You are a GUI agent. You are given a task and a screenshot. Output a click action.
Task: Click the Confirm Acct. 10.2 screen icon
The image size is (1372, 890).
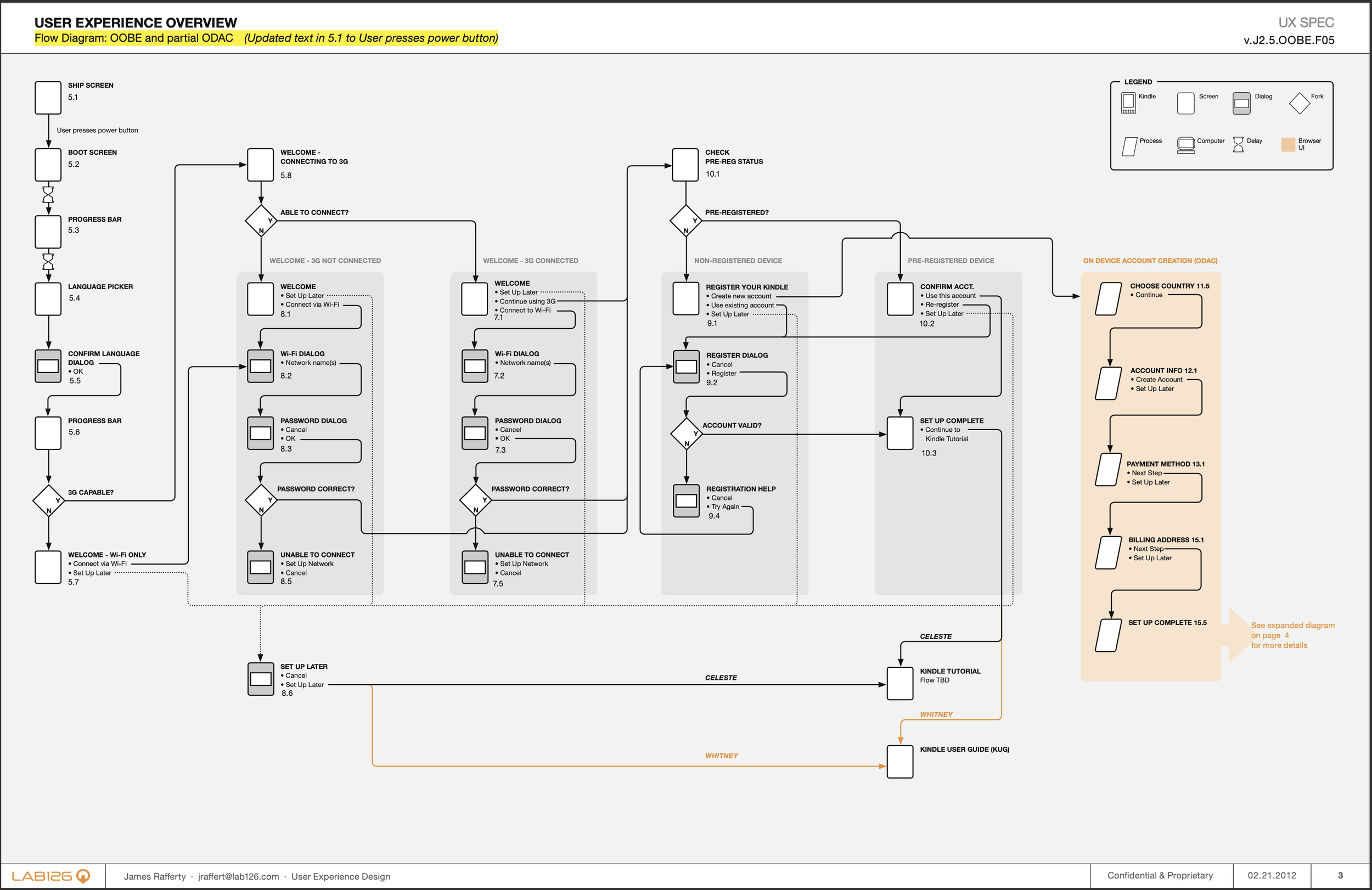tap(900, 298)
